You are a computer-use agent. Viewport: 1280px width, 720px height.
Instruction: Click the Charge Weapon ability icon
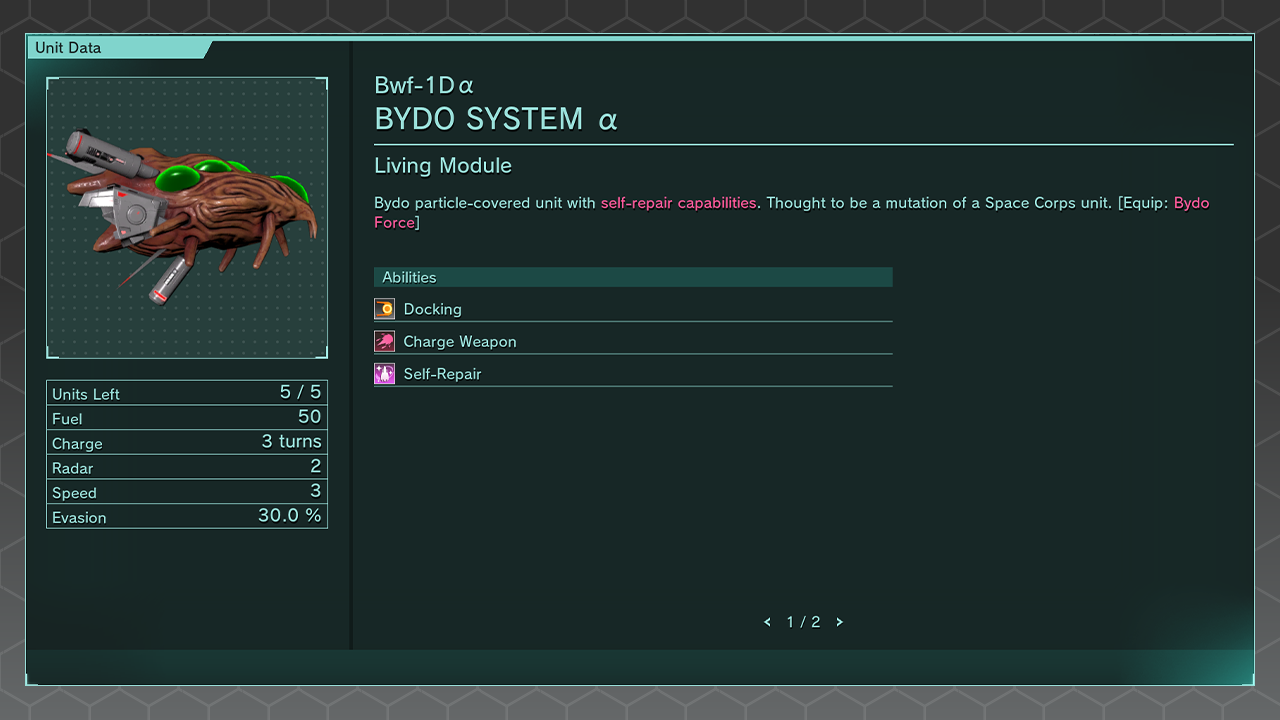(384, 342)
